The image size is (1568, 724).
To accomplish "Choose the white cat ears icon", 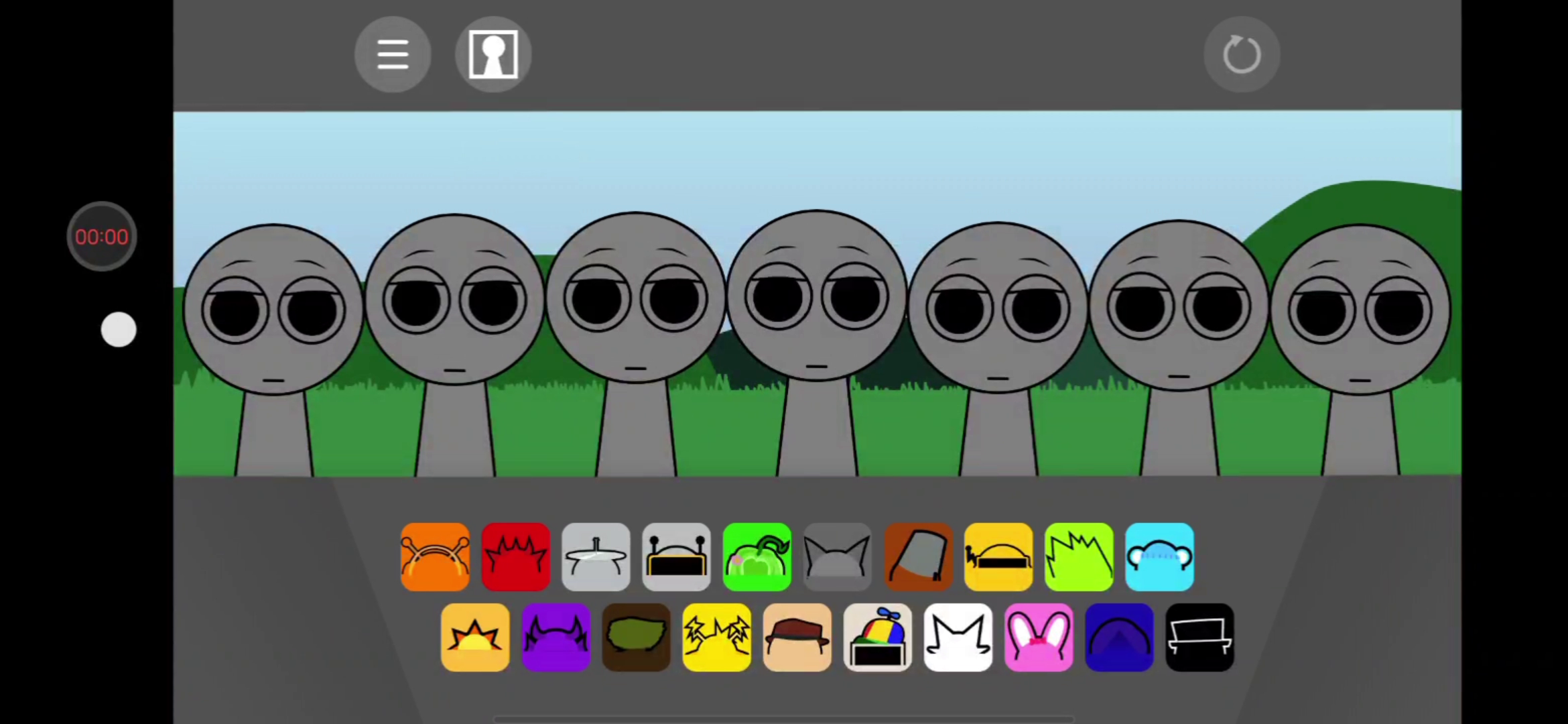I will (x=958, y=638).
